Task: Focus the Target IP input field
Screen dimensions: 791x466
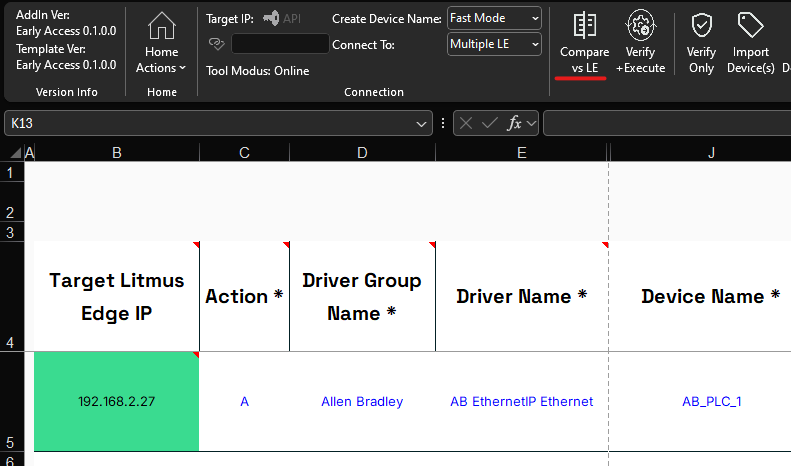Action: point(280,44)
